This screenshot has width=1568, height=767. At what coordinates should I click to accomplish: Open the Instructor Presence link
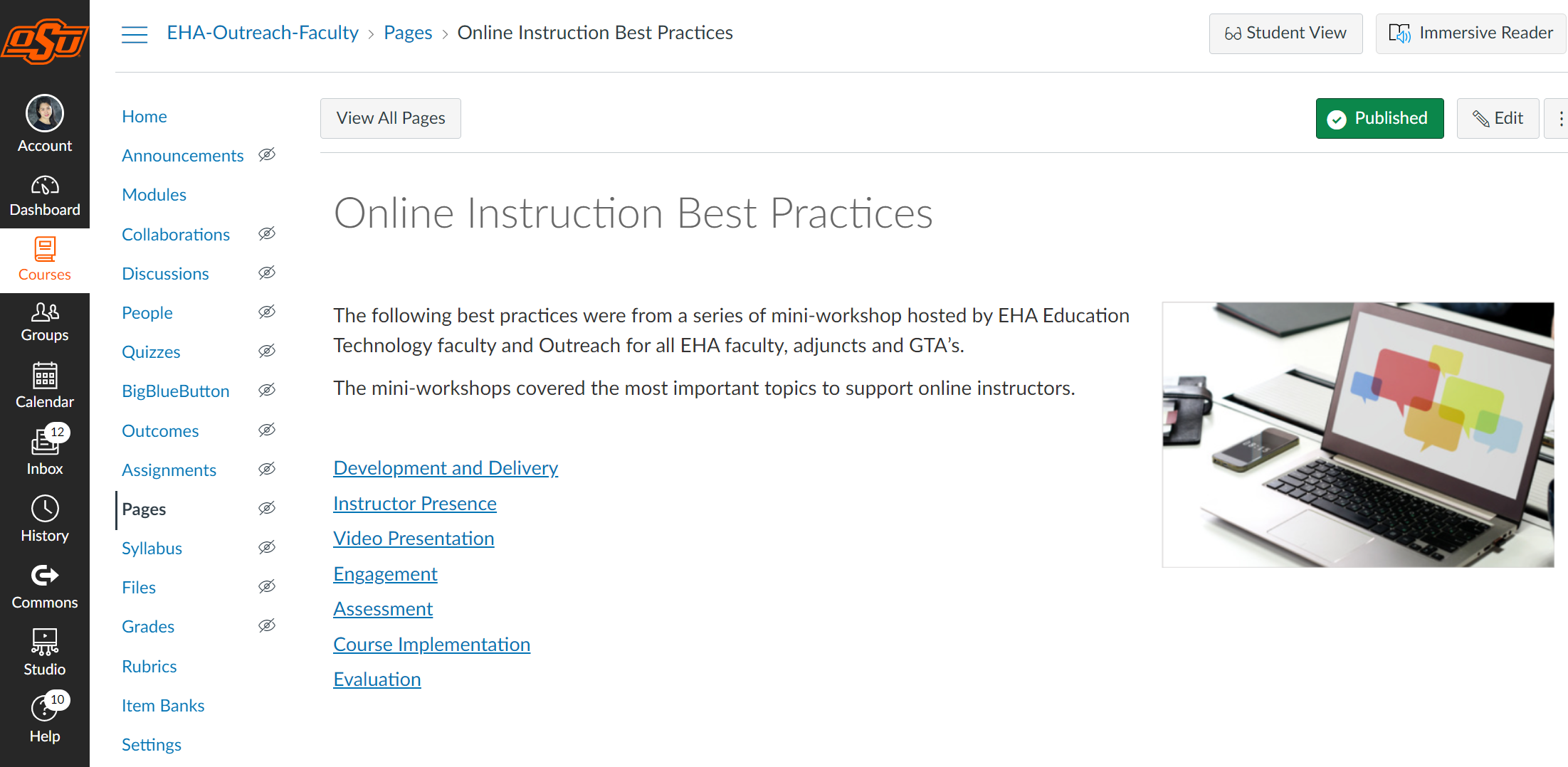415,504
